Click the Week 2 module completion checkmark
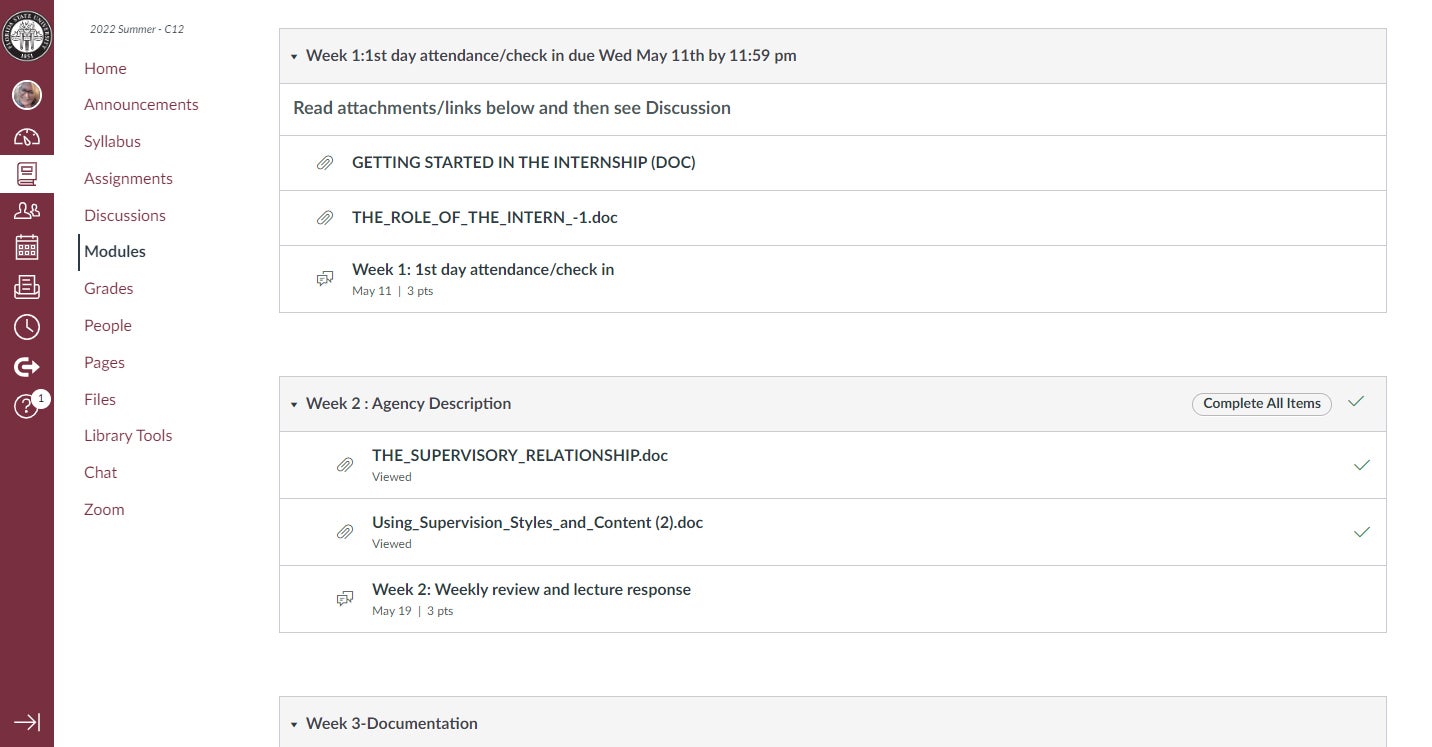This screenshot has width=1432, height=747. (x=1356, y=402)
